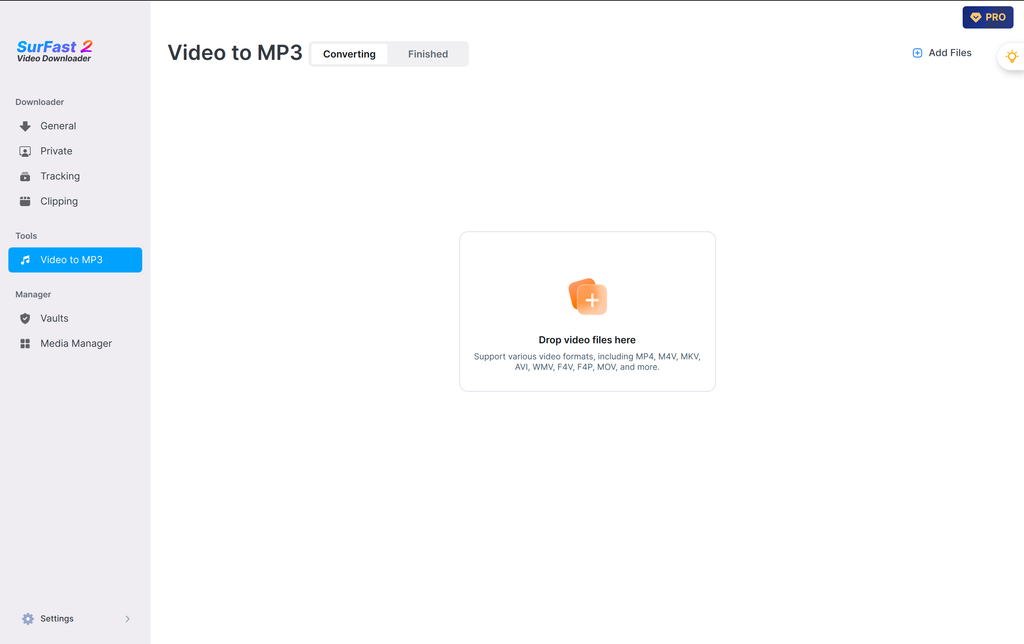Open the Tracking briefcase icon
Screen dimensions: 1024x644
click(x=25, y=176)
